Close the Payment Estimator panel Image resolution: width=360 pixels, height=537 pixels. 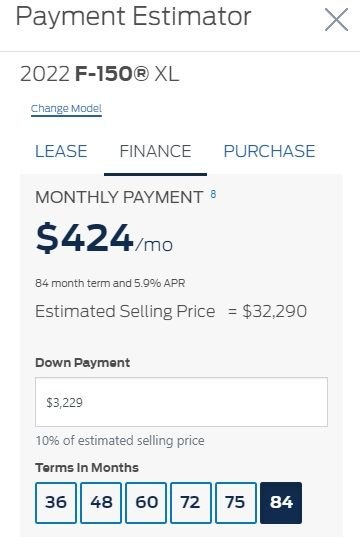tap(336, 20)
